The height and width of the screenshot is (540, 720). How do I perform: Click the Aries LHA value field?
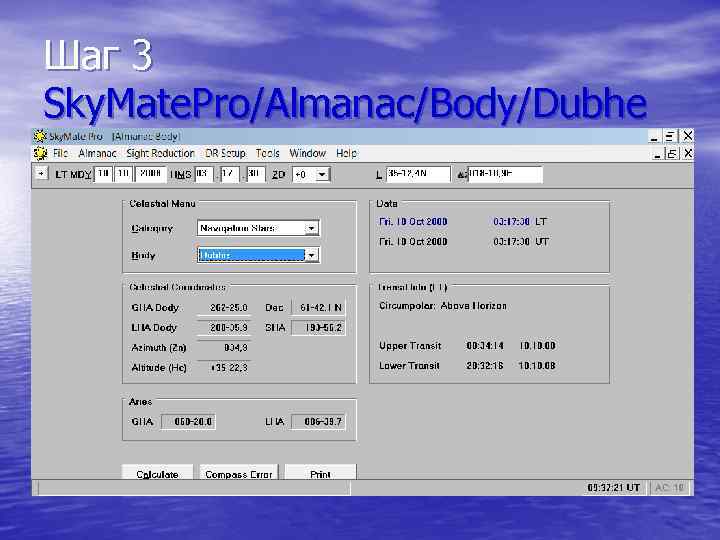(x=318, y=422)
